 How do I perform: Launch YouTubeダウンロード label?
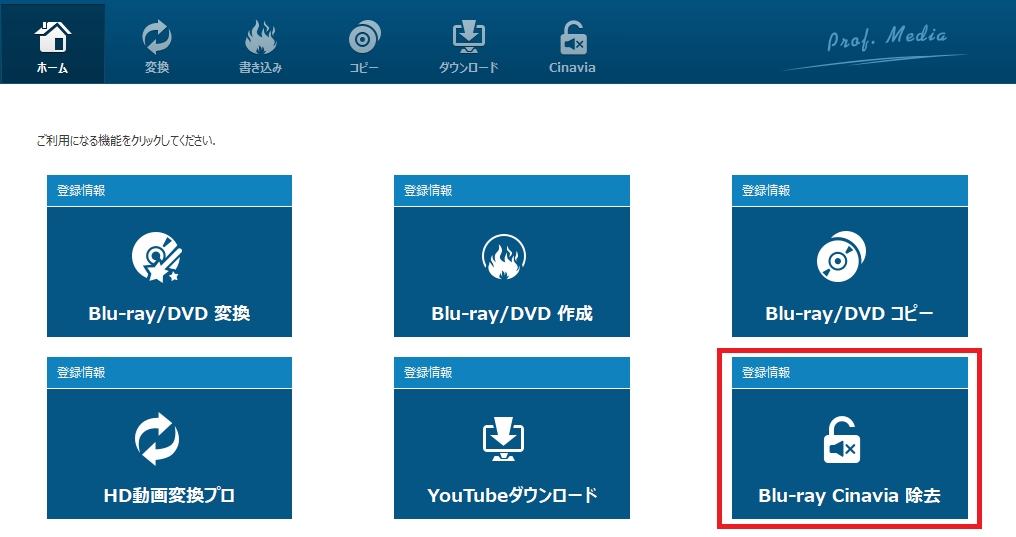(512, 496)
